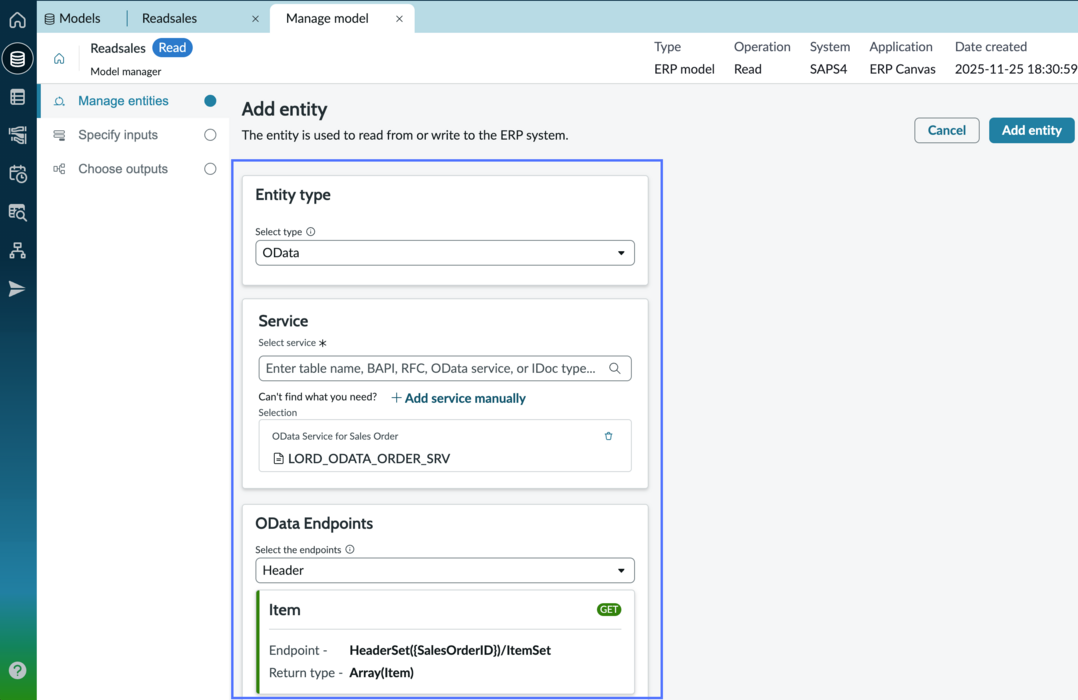1078x700 pixels.
Task: Click the SAPS4 system value
Action: coord(828,69)
